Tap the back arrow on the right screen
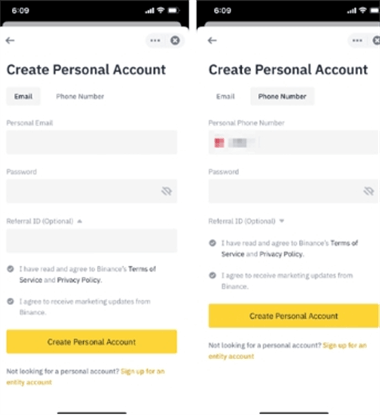Screen dimensions: 380x415 pos(212,40)
